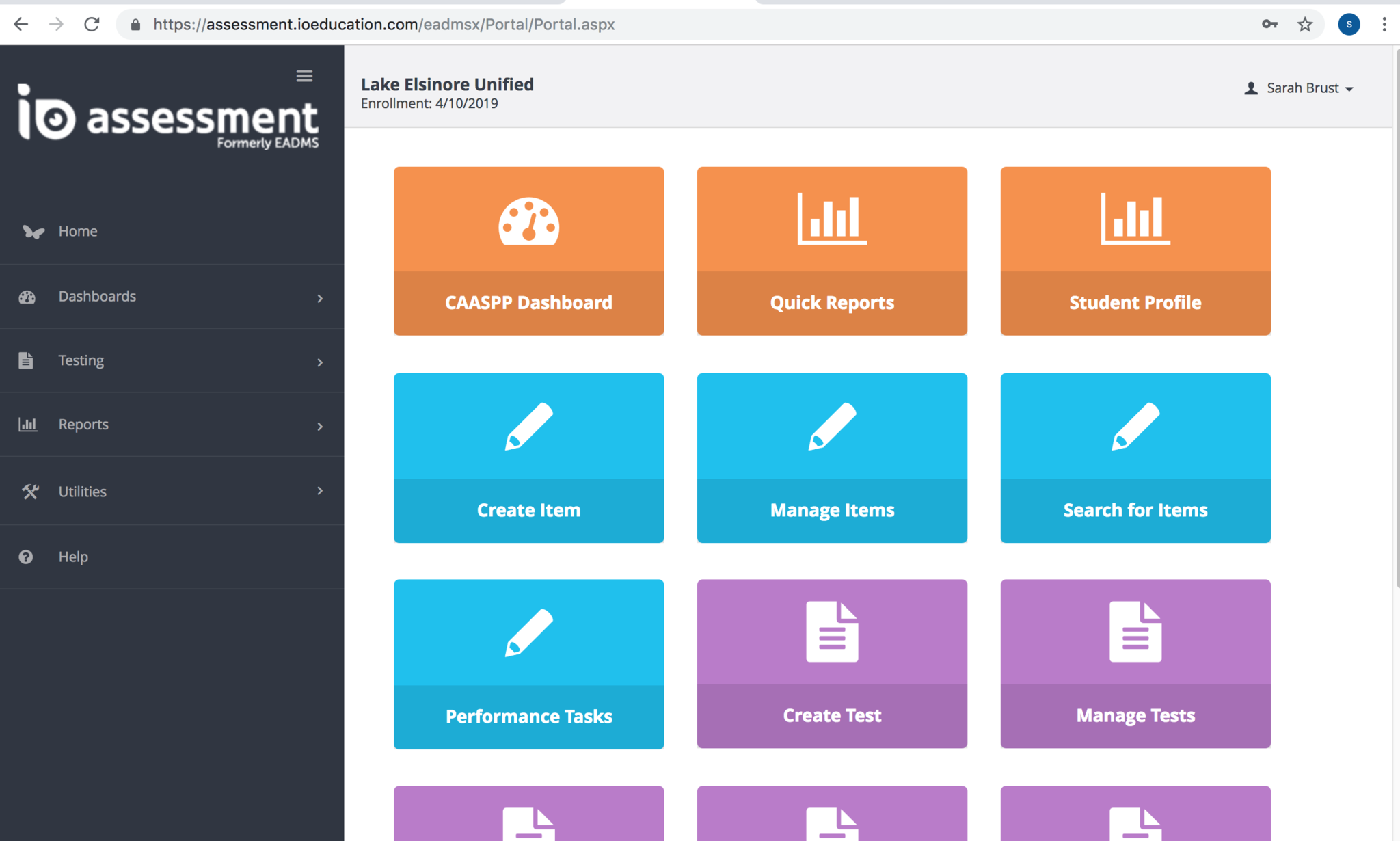Open the Create Test document icon
1400x841 pixels.
832,632
